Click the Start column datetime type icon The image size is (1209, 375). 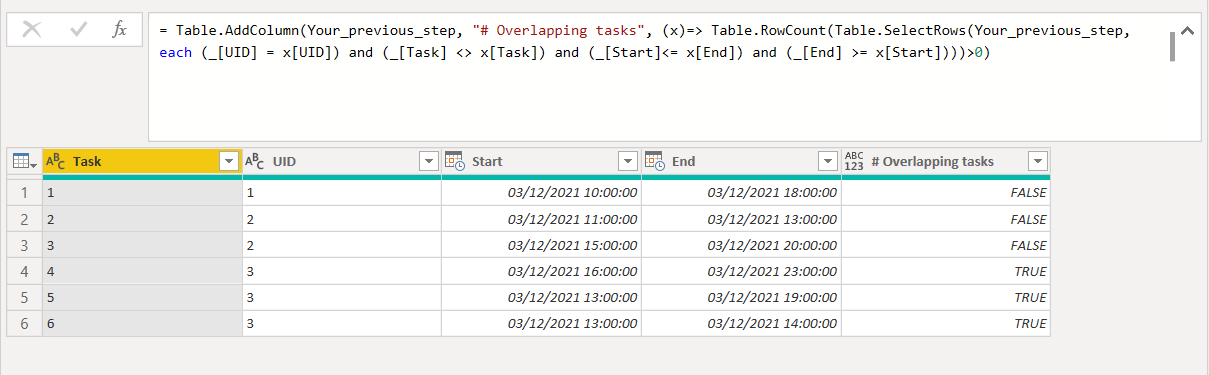(x=456, y=161)
